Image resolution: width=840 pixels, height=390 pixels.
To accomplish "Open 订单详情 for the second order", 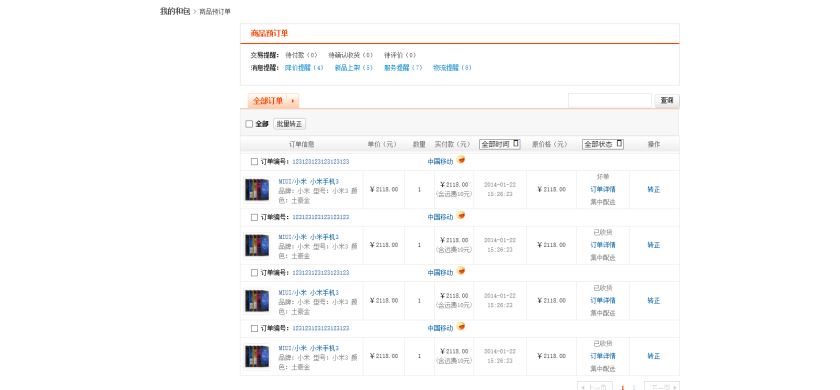I will pyautogui.click(x=603, y=245).
